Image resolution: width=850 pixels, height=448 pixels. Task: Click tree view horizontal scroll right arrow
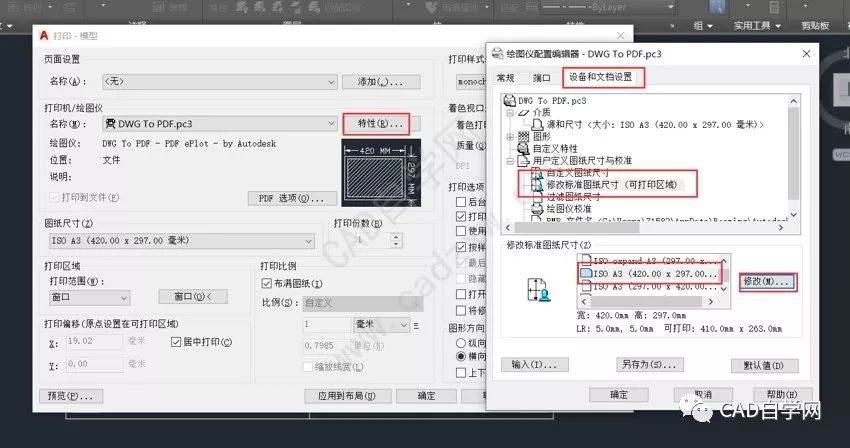(x=781, y=228)
